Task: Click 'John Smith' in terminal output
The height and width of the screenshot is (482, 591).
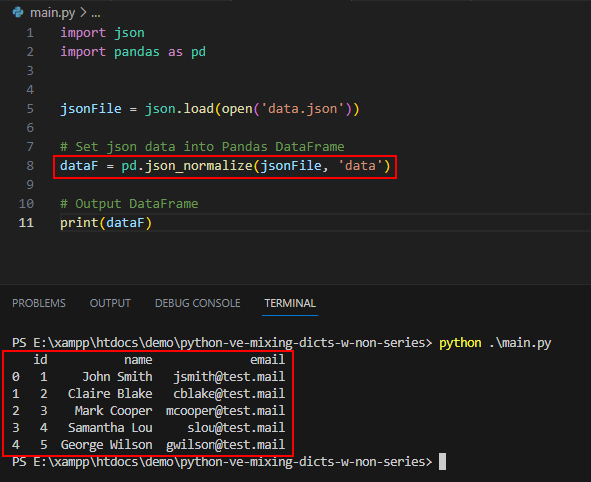Action: click(117, 377)
